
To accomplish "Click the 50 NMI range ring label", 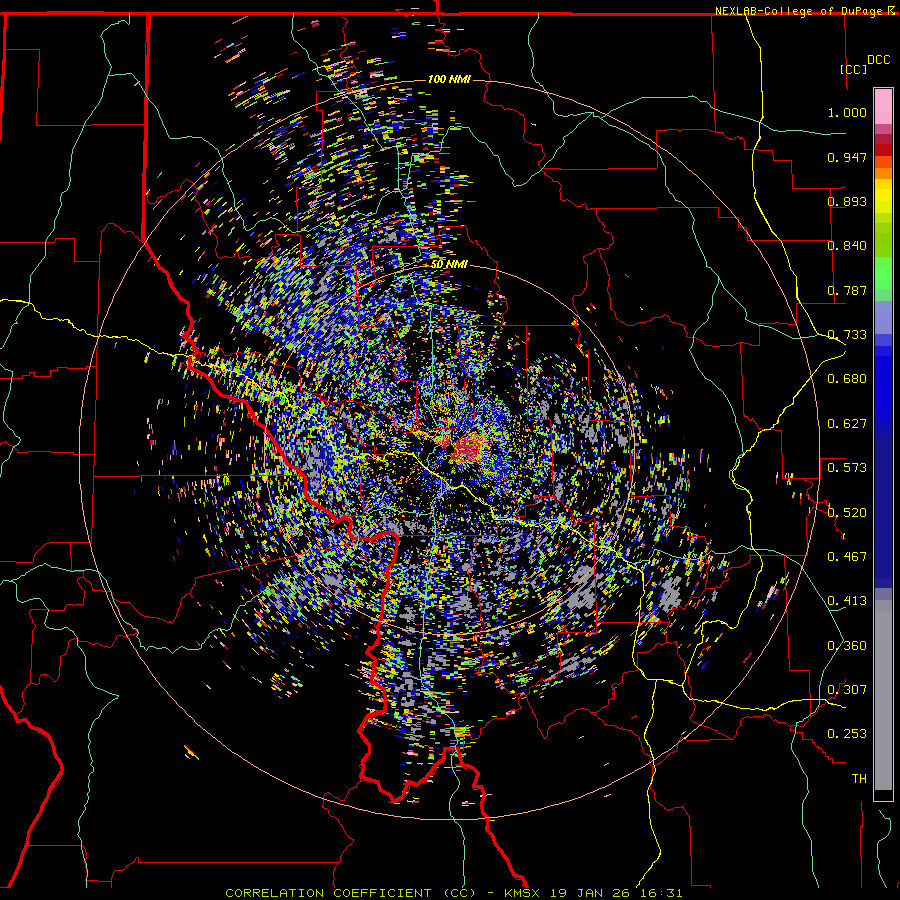I will click(x=449, y=264).
